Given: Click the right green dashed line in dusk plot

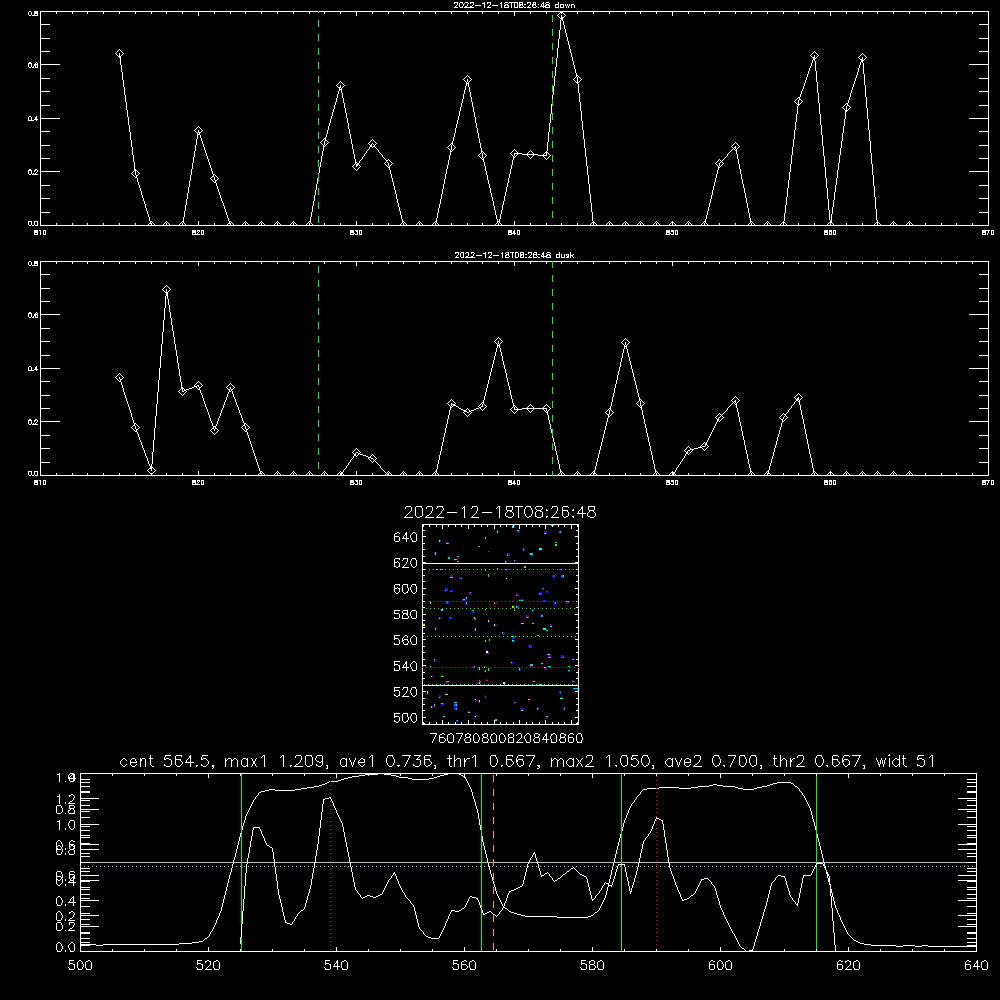Looking at the screenshot, I should (x=552, y=368).
